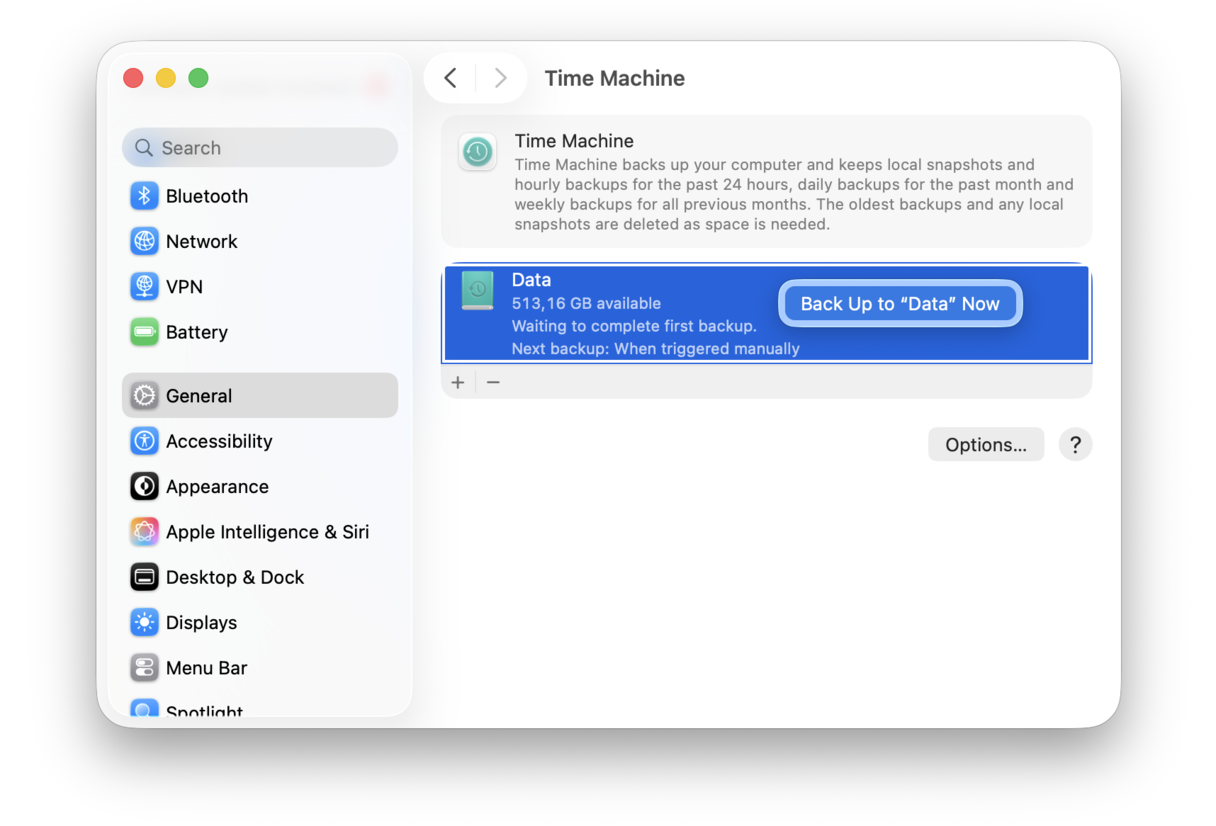Click the Time Machine description paragraph
1216x826 pixels.
point(794,194)
